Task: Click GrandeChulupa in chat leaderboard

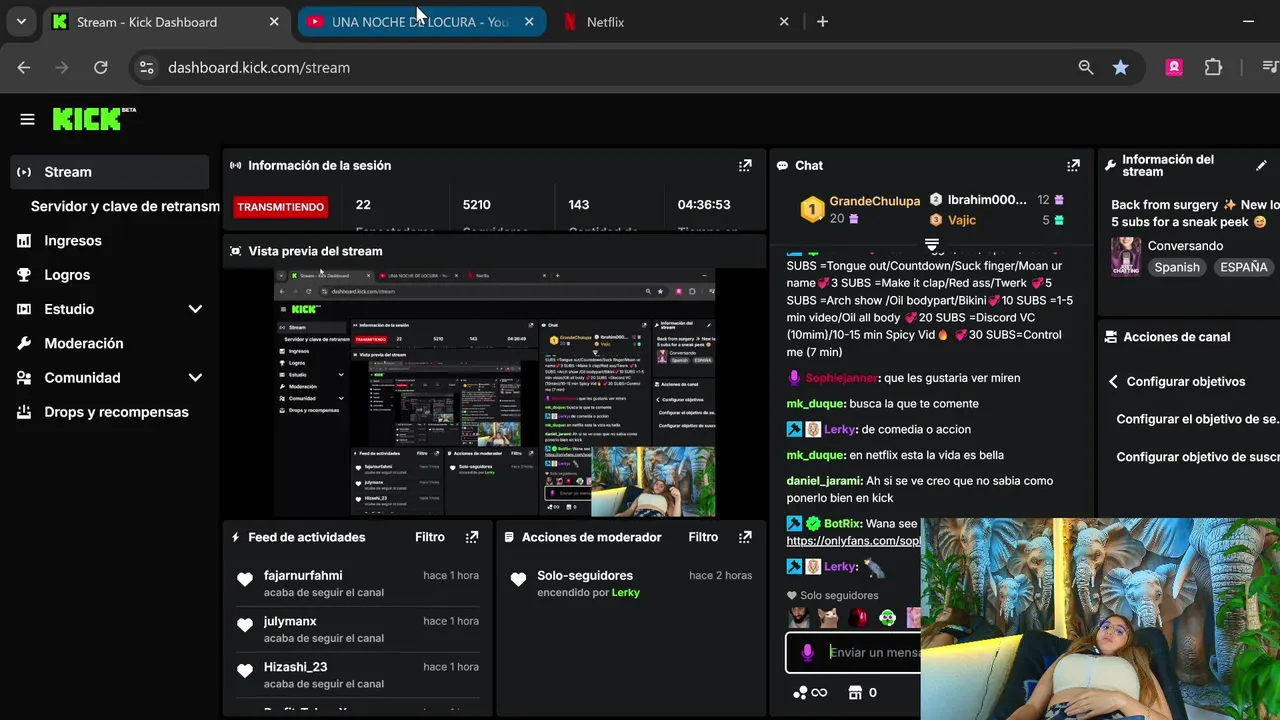Action: pos(875,201)
